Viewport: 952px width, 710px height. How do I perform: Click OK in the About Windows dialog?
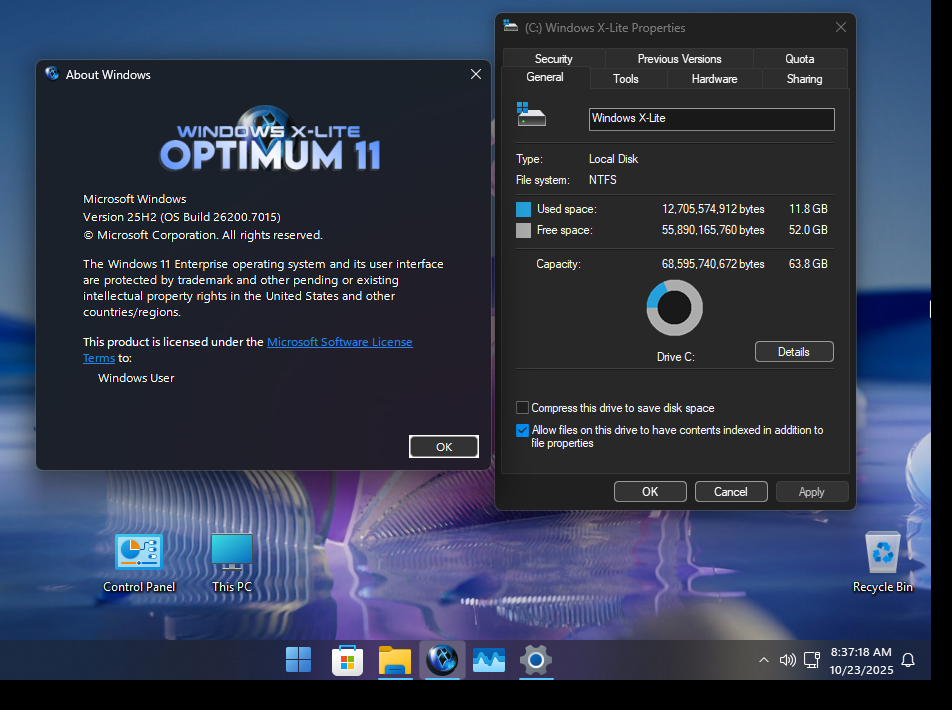(x=444, y=446)
